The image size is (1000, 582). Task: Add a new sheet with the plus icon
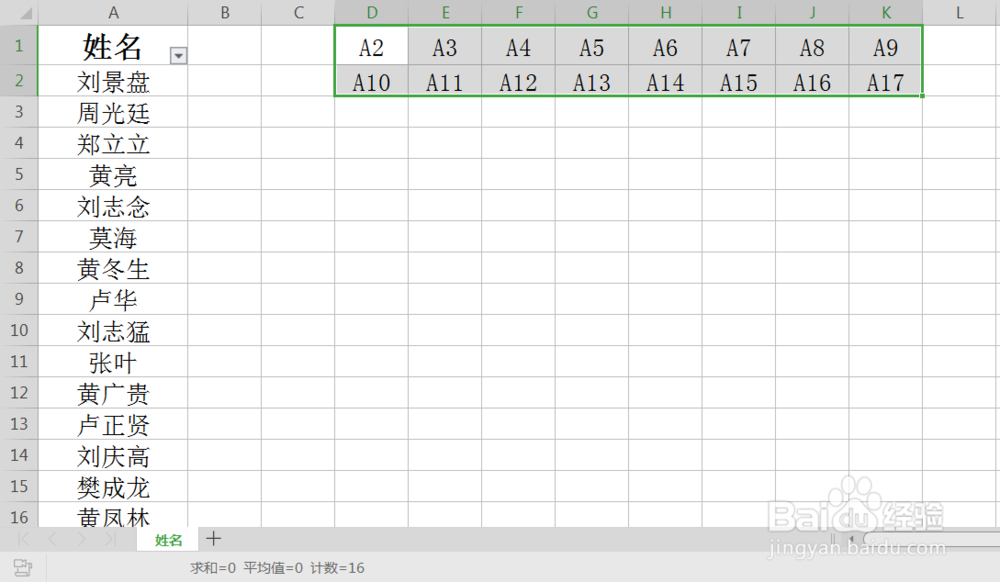click(x=214, y=539)
